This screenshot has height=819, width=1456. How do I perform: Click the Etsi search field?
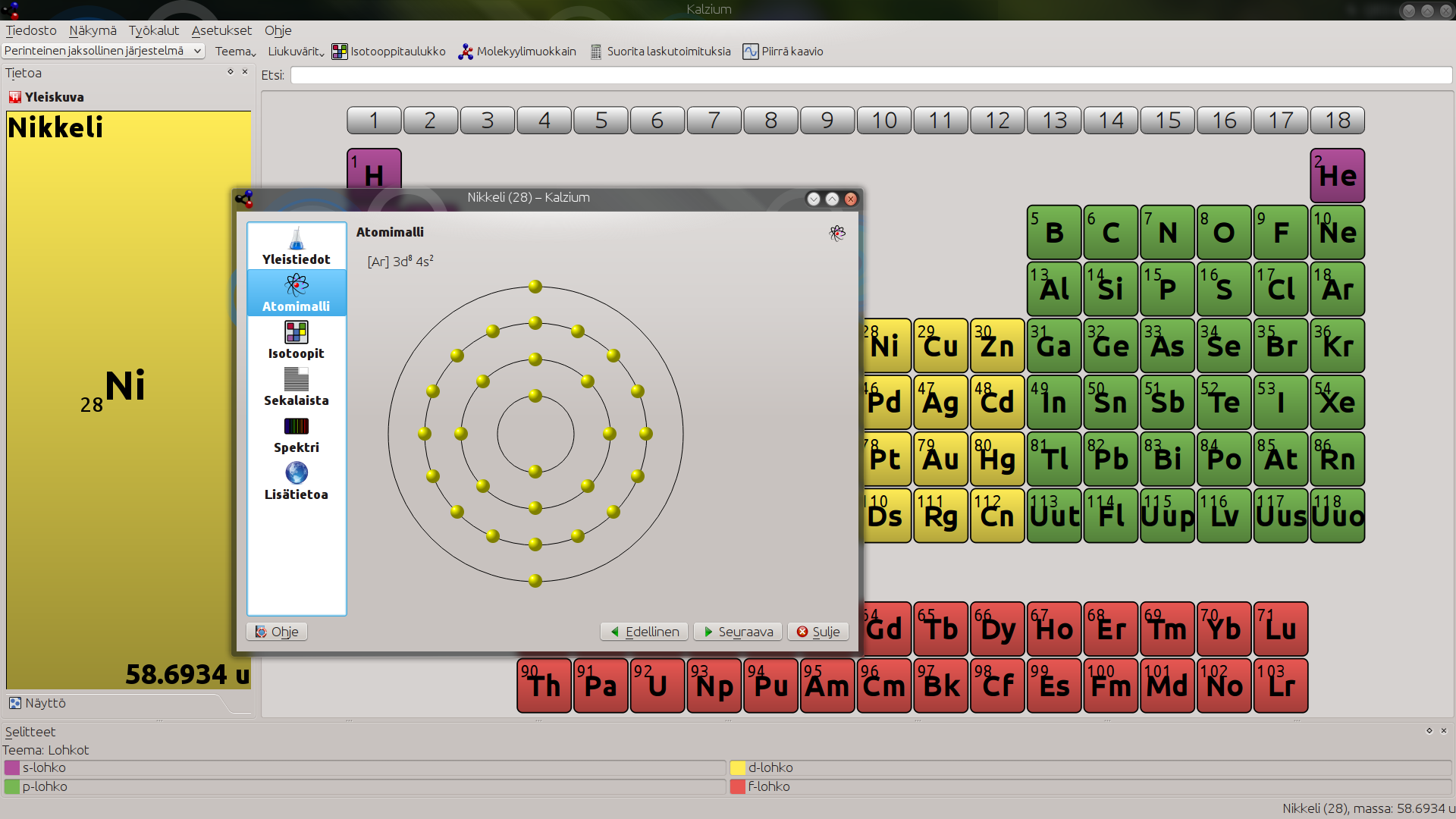[871, 75]
